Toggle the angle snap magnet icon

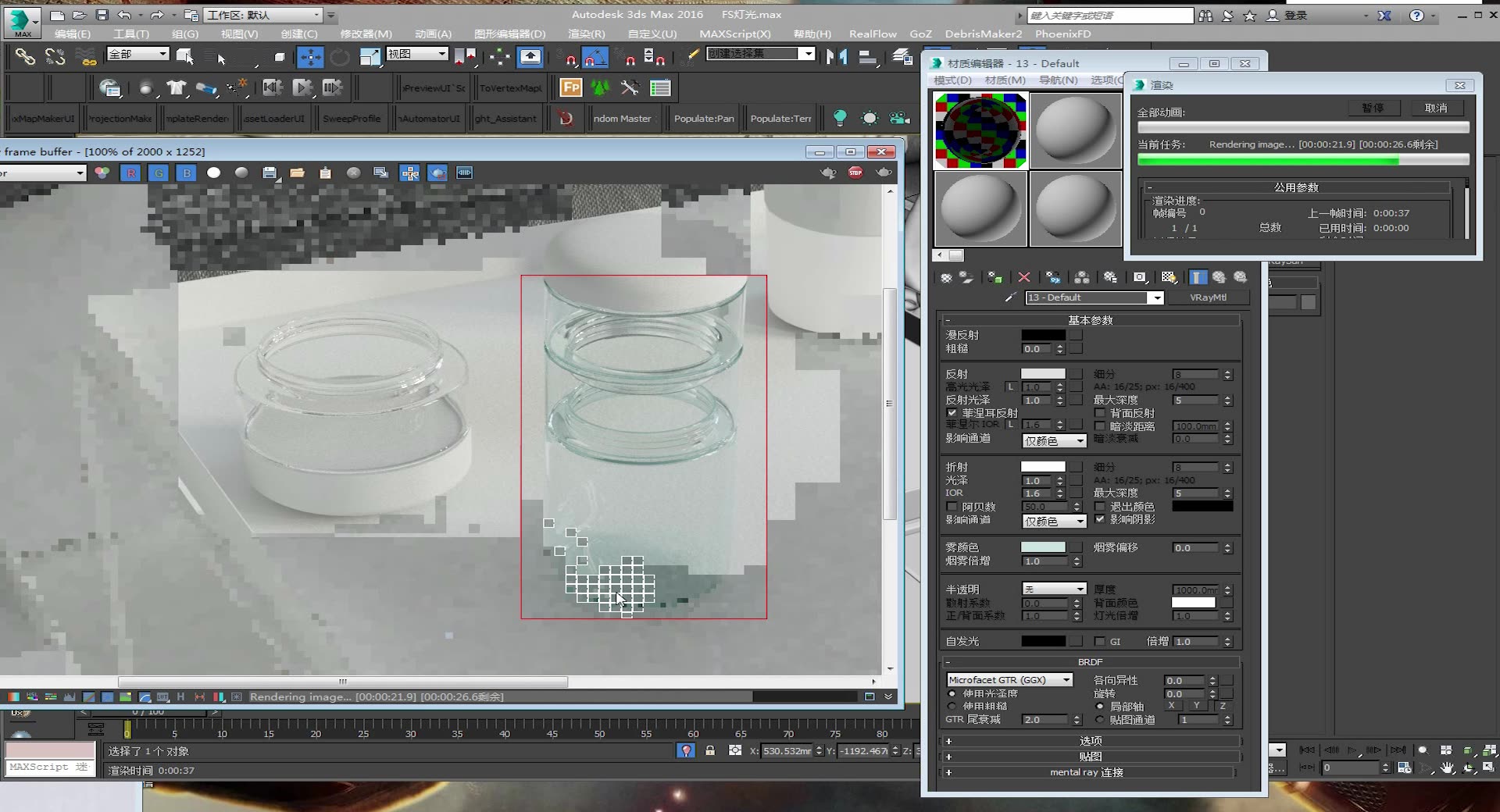coord(595,56)
